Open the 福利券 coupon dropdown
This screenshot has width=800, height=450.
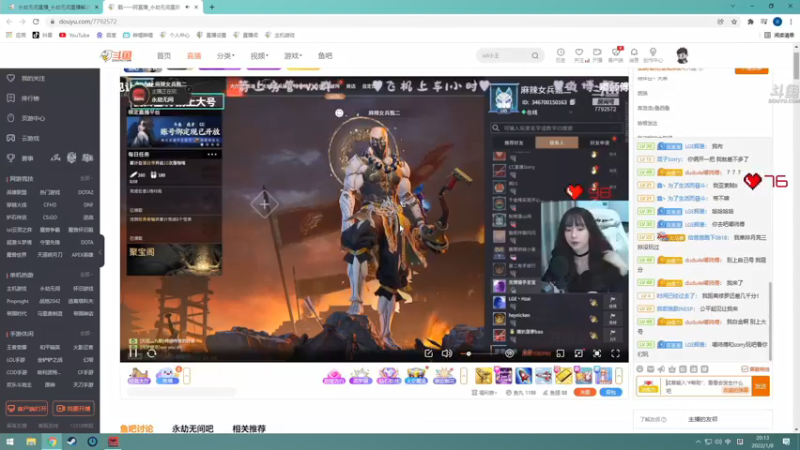(485, 392)
